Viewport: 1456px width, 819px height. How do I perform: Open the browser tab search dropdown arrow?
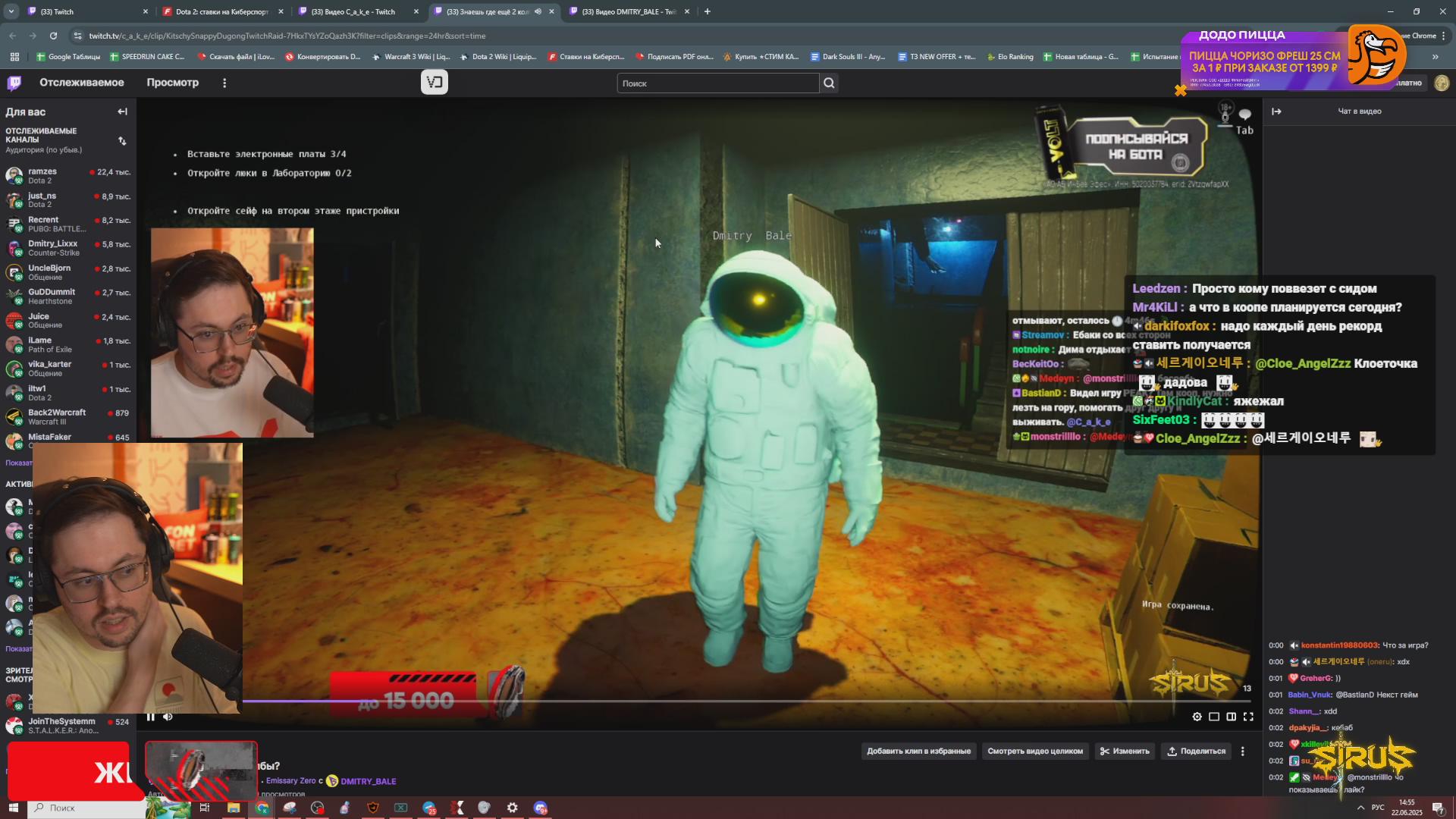pyautogui.click(x=11, y=11)
